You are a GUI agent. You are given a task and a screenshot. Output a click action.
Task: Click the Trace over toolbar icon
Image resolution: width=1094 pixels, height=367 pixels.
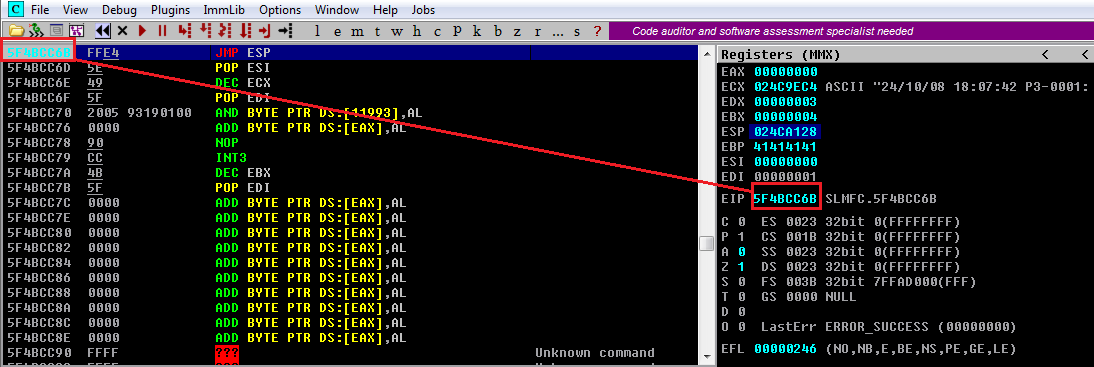click(245, 31)
